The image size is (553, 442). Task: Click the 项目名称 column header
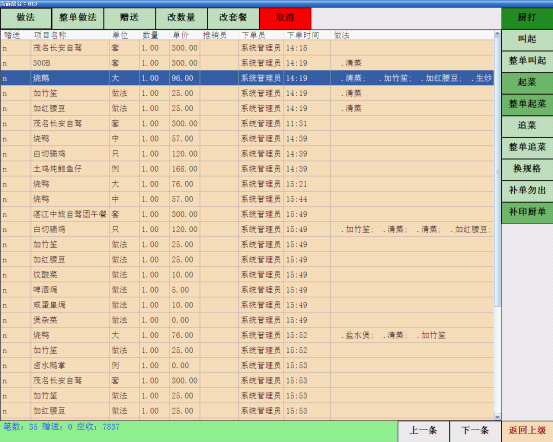click(50, 35)
